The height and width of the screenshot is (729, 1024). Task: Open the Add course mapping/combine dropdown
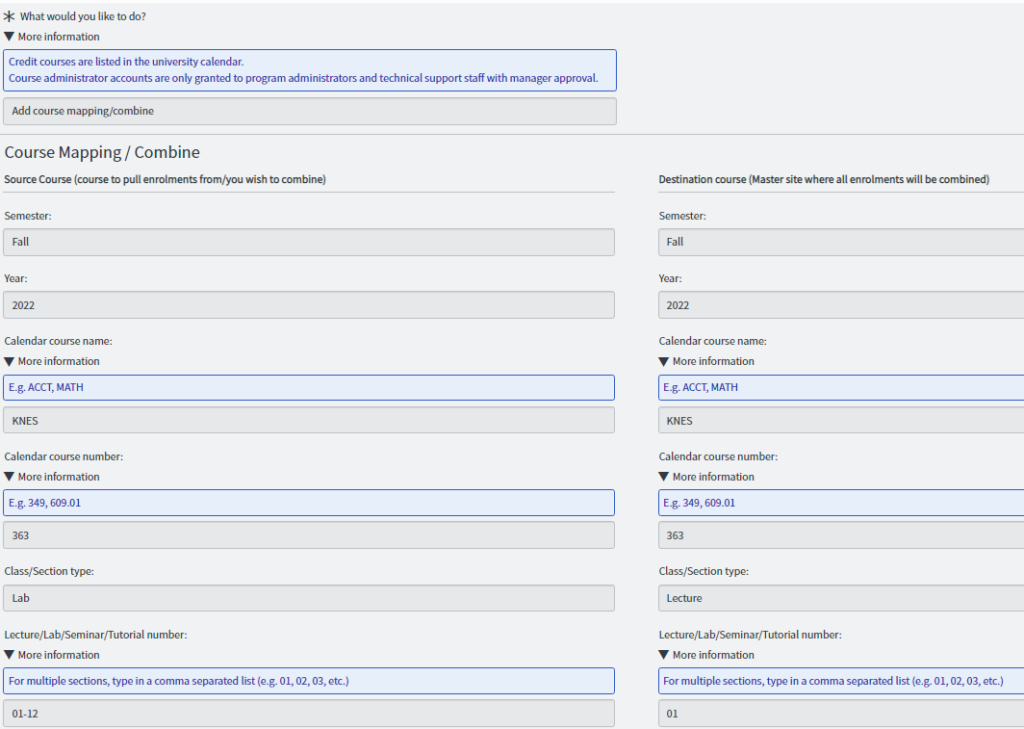pyautogui.click(x=309, y=111)
